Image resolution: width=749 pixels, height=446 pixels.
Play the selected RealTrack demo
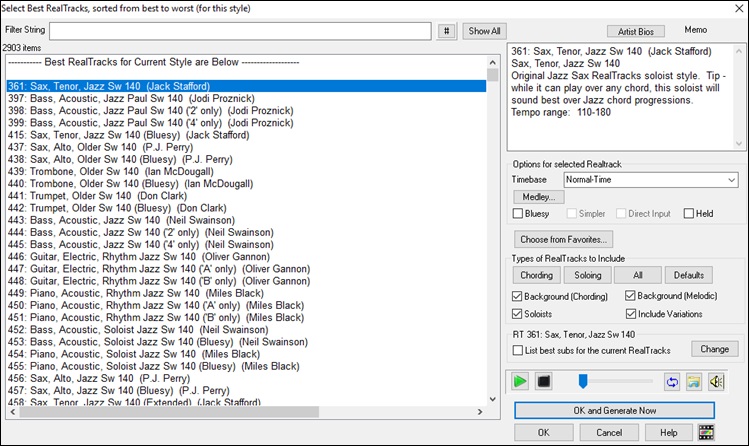coord(520,382)
